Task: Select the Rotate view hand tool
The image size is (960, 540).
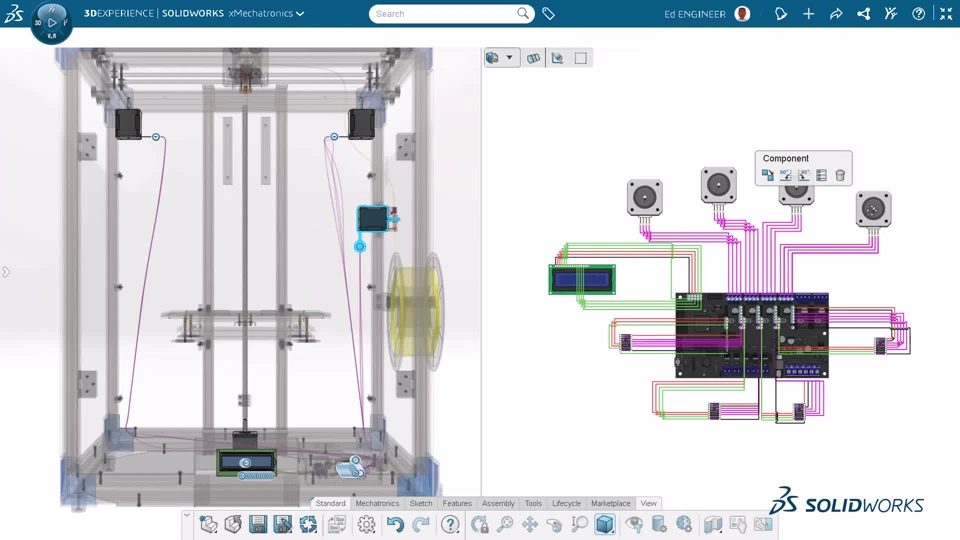Action: [554, 524]
